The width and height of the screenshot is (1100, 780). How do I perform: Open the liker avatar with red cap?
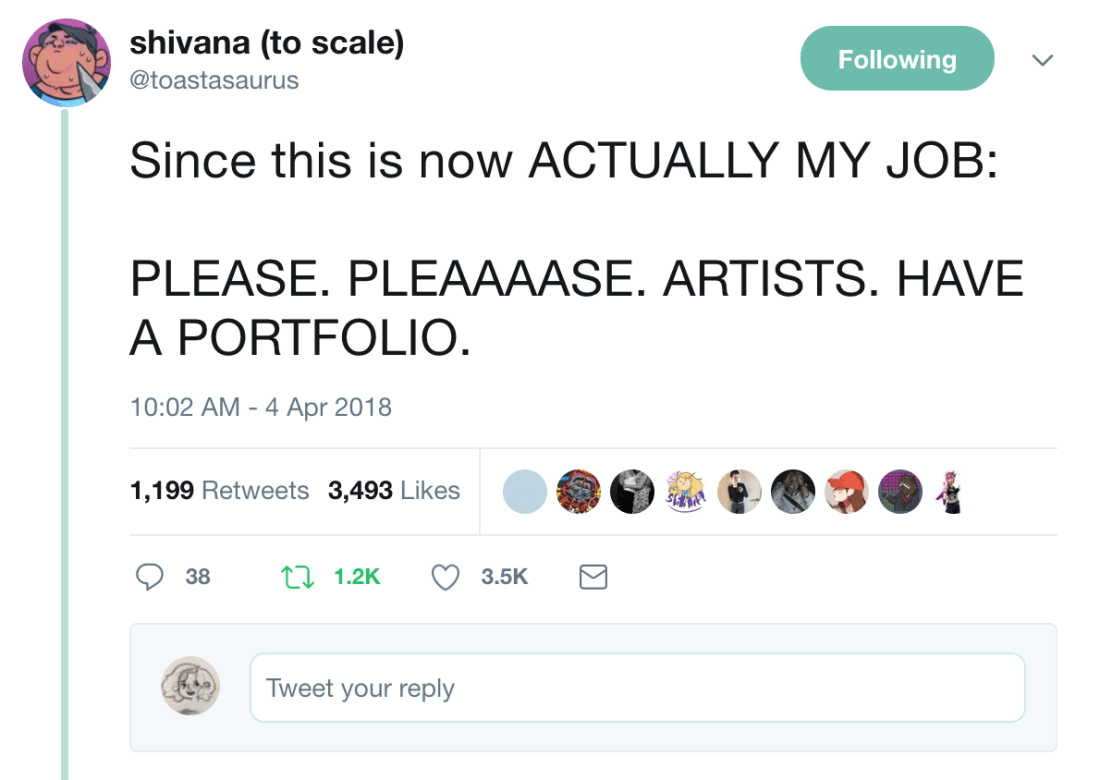848,492
